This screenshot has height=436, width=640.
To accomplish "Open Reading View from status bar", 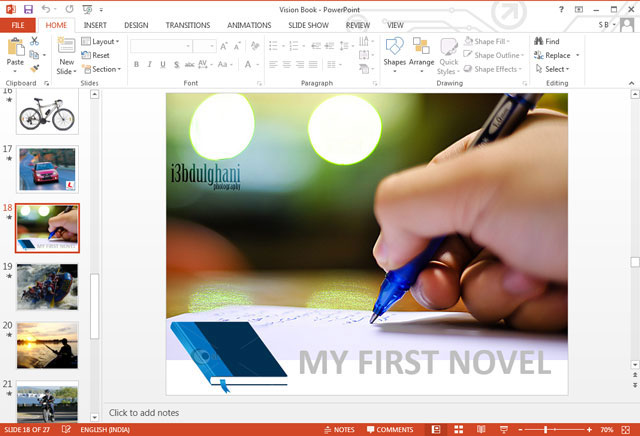I will [481, 429].
